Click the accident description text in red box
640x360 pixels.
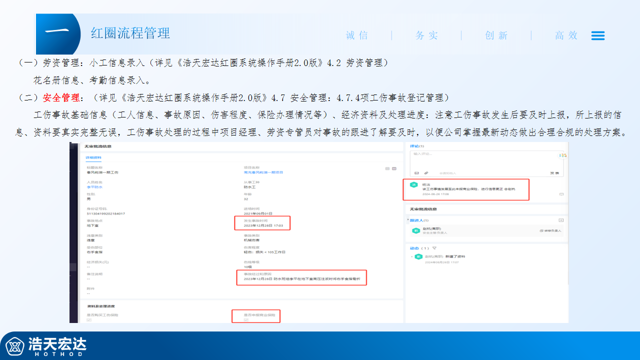click(302, 279)
